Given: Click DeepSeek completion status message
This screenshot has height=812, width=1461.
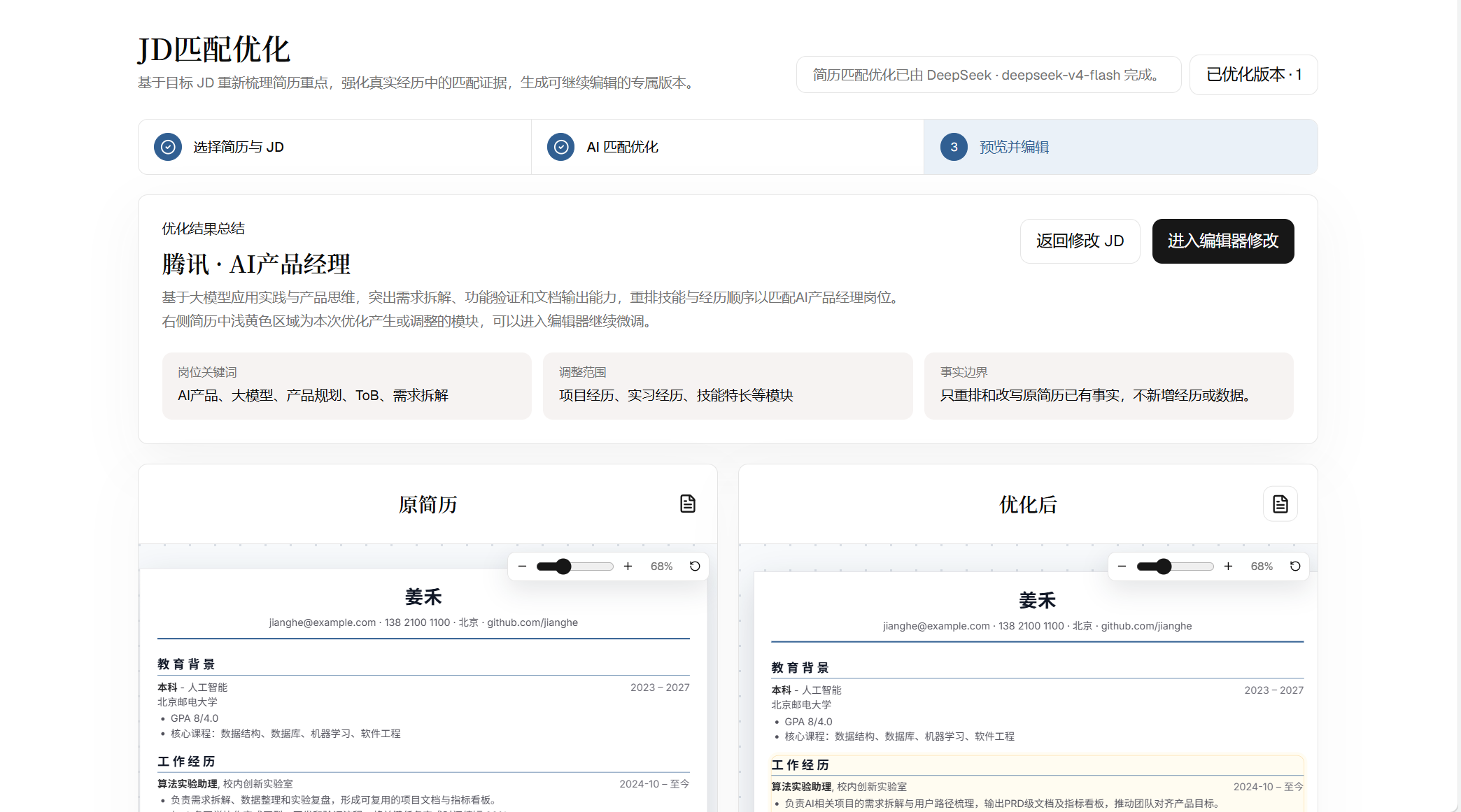Looking at the screenshot, I should tap(989, 75).
